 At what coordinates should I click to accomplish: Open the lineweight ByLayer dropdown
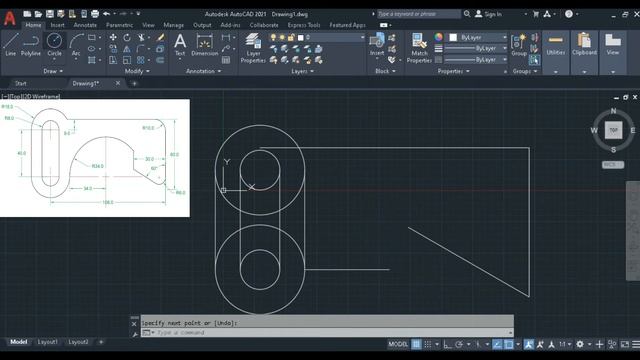coord(476,49)
